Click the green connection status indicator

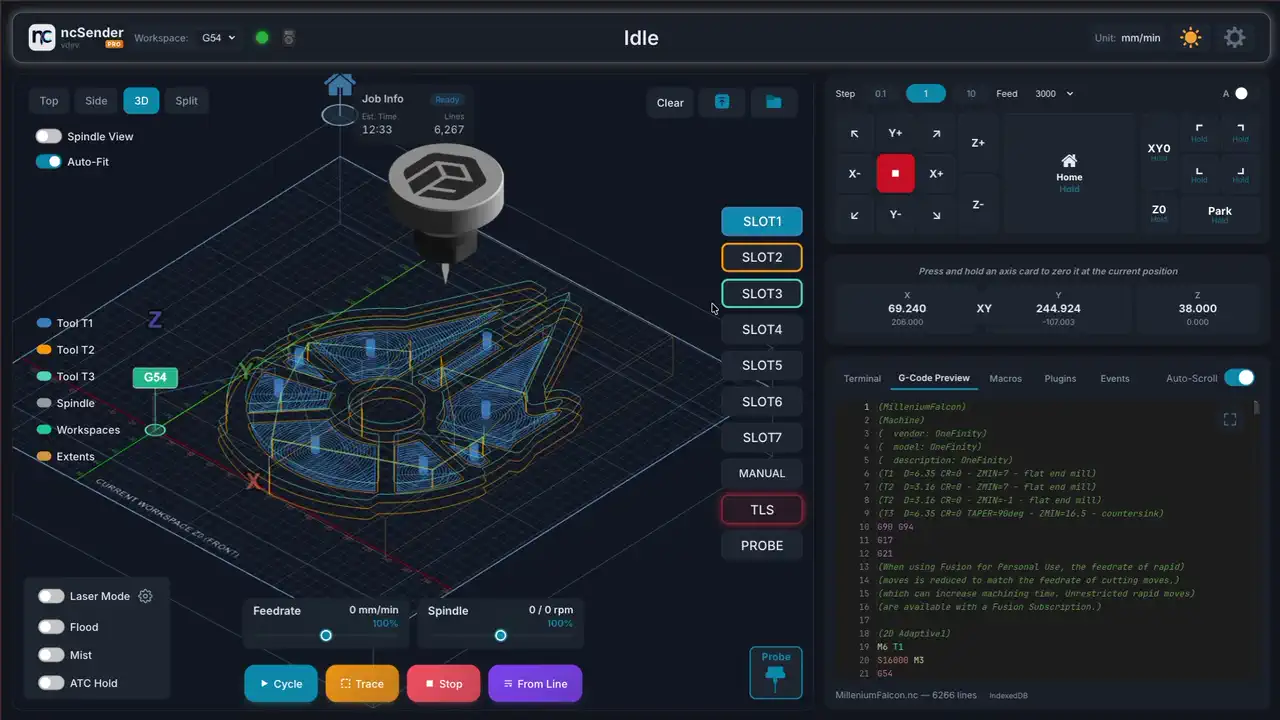click(x=262, y=38)
